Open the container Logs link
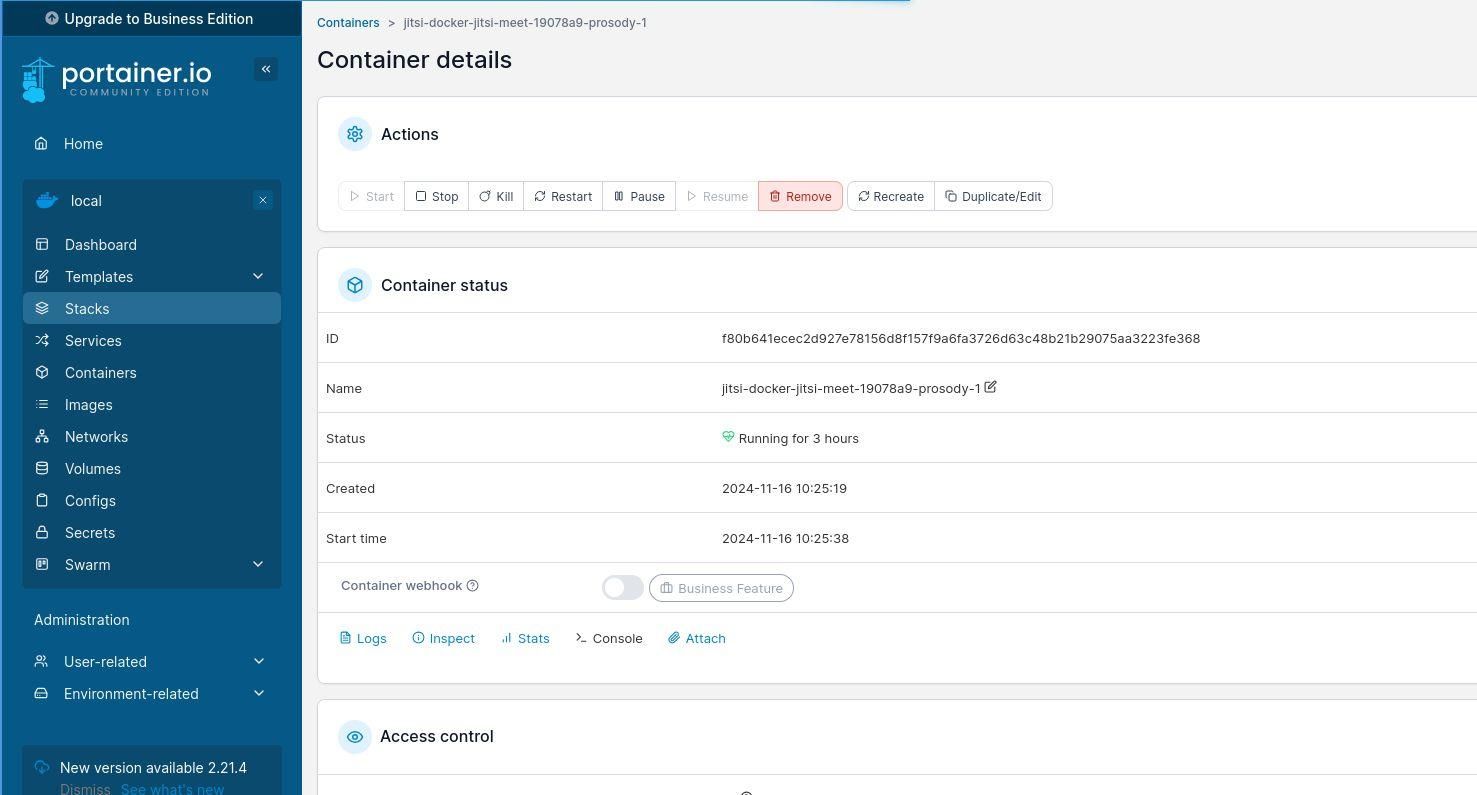This screenshot has width=1477, height=795. [363, 639]
